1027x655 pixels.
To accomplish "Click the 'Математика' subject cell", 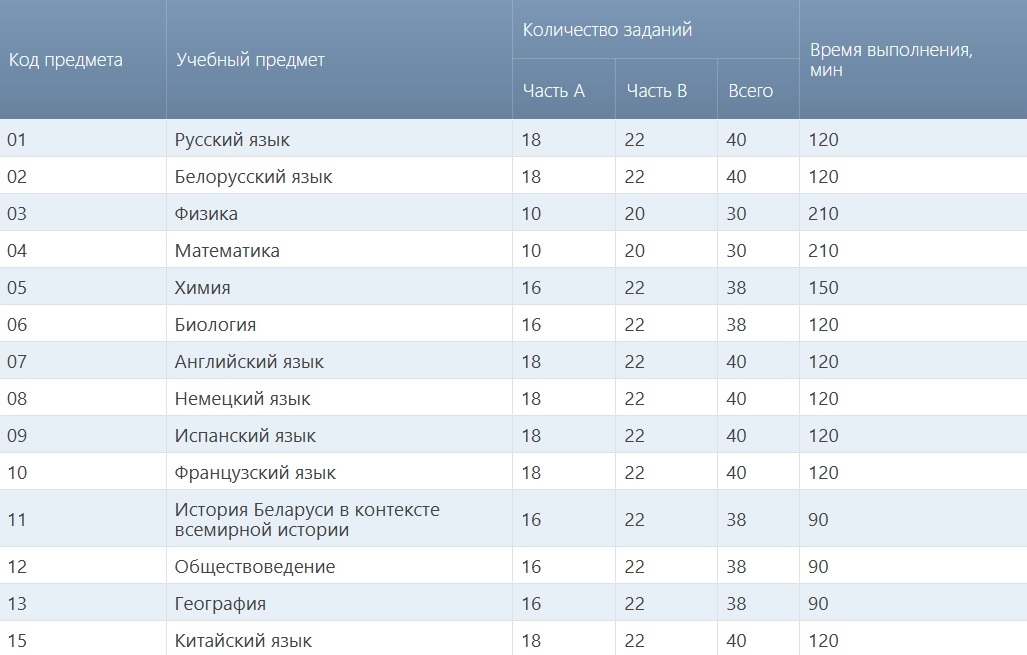I will tap(228, 251).
